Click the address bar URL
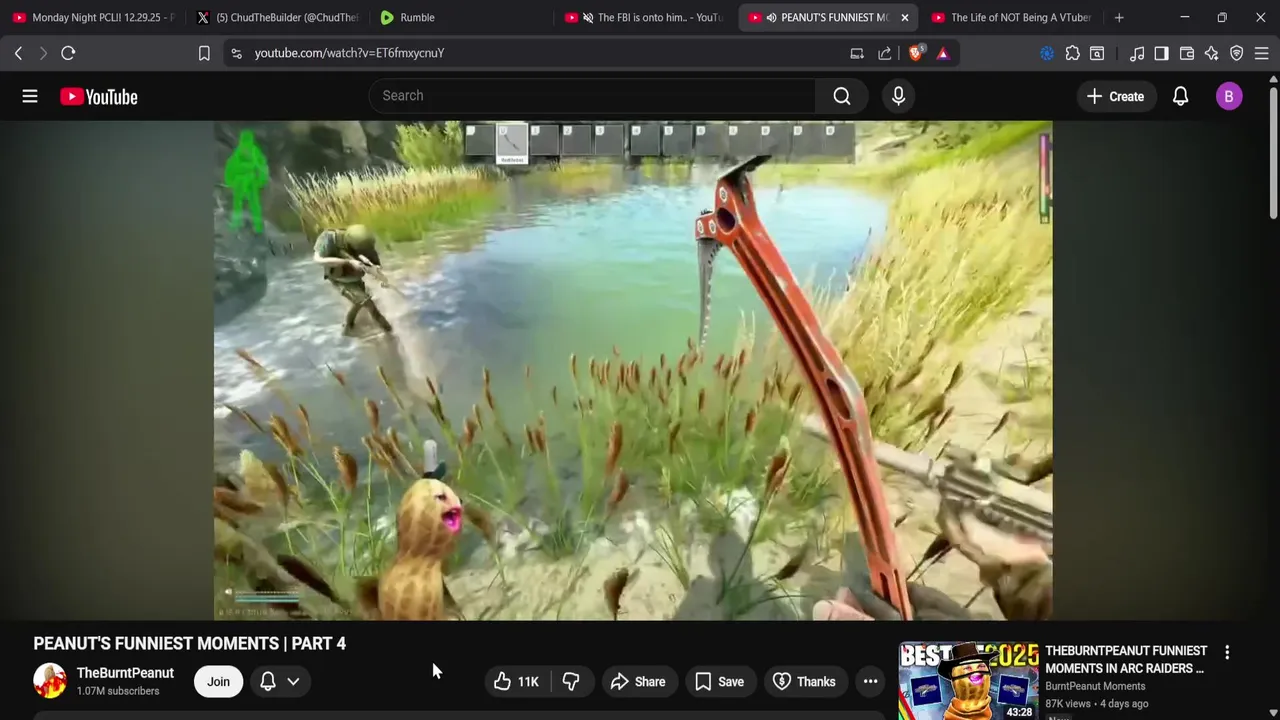Image resolution: width=1280 pixels, height=720 pixels. (349, 53)
